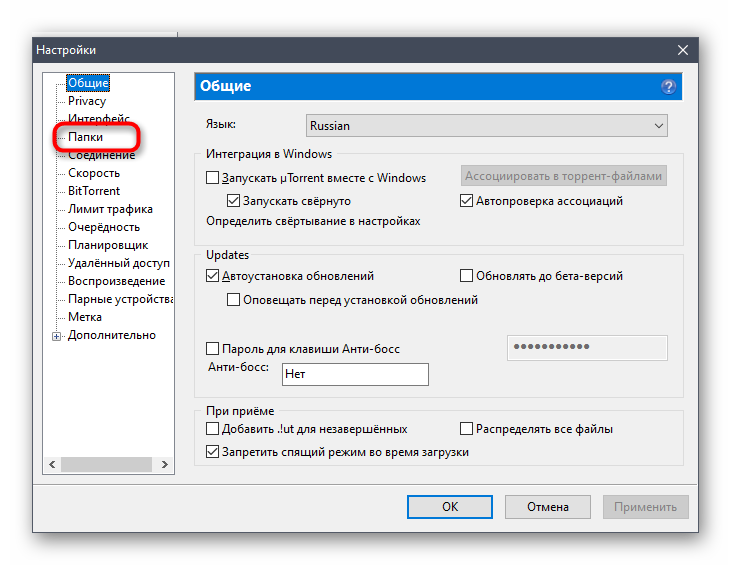This screenshot has width=731, height=565.
Task: Check Добавить .!ut для незавершённых
Action: [x=213, y=429]
